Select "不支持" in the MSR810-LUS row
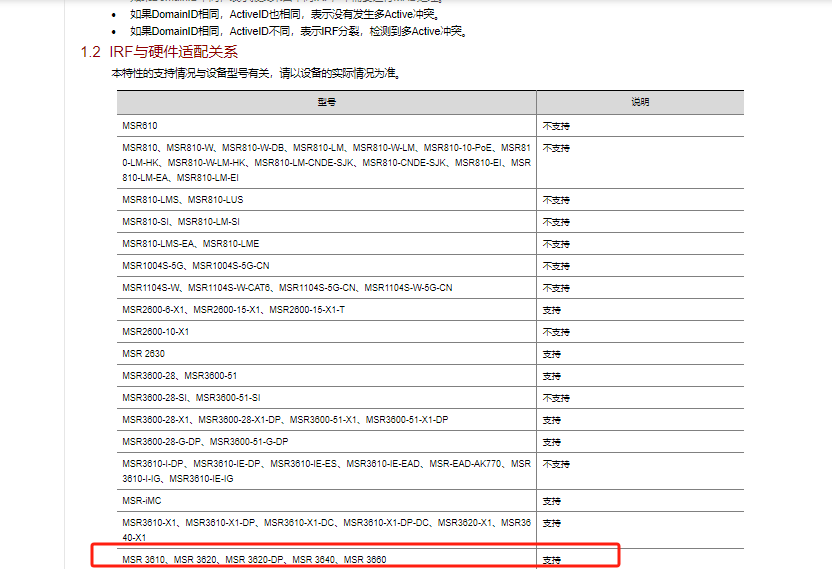Screen dimensions: 832x569 pos(556,200)
